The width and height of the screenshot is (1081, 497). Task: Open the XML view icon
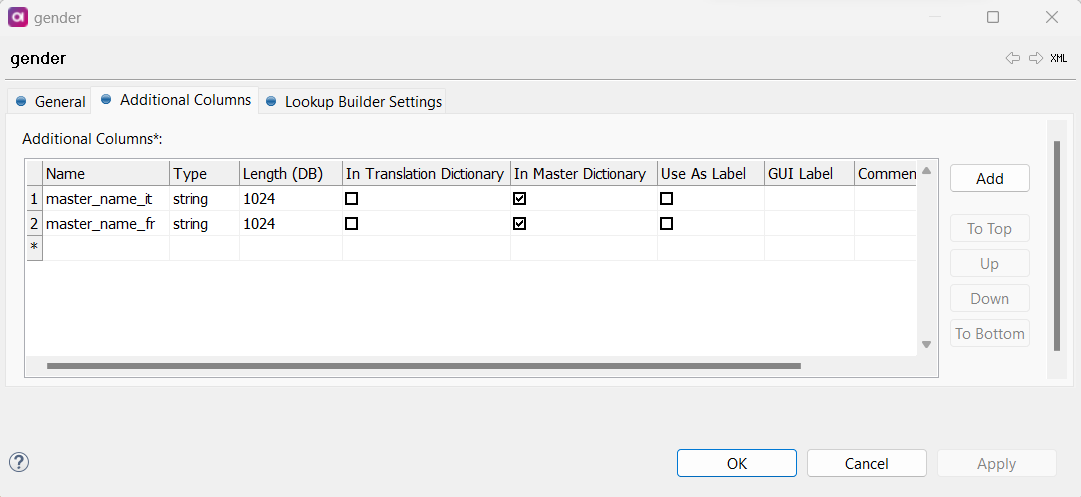click(1058, 58)
